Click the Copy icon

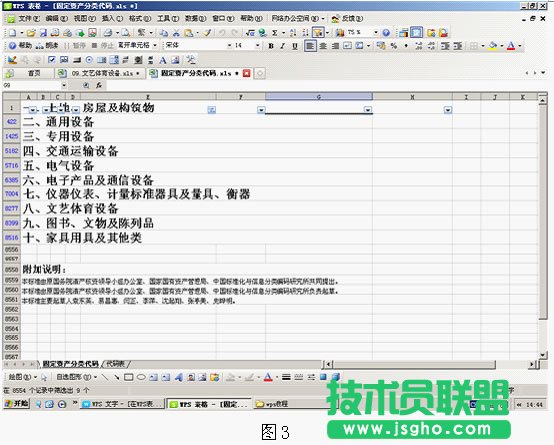164,33
